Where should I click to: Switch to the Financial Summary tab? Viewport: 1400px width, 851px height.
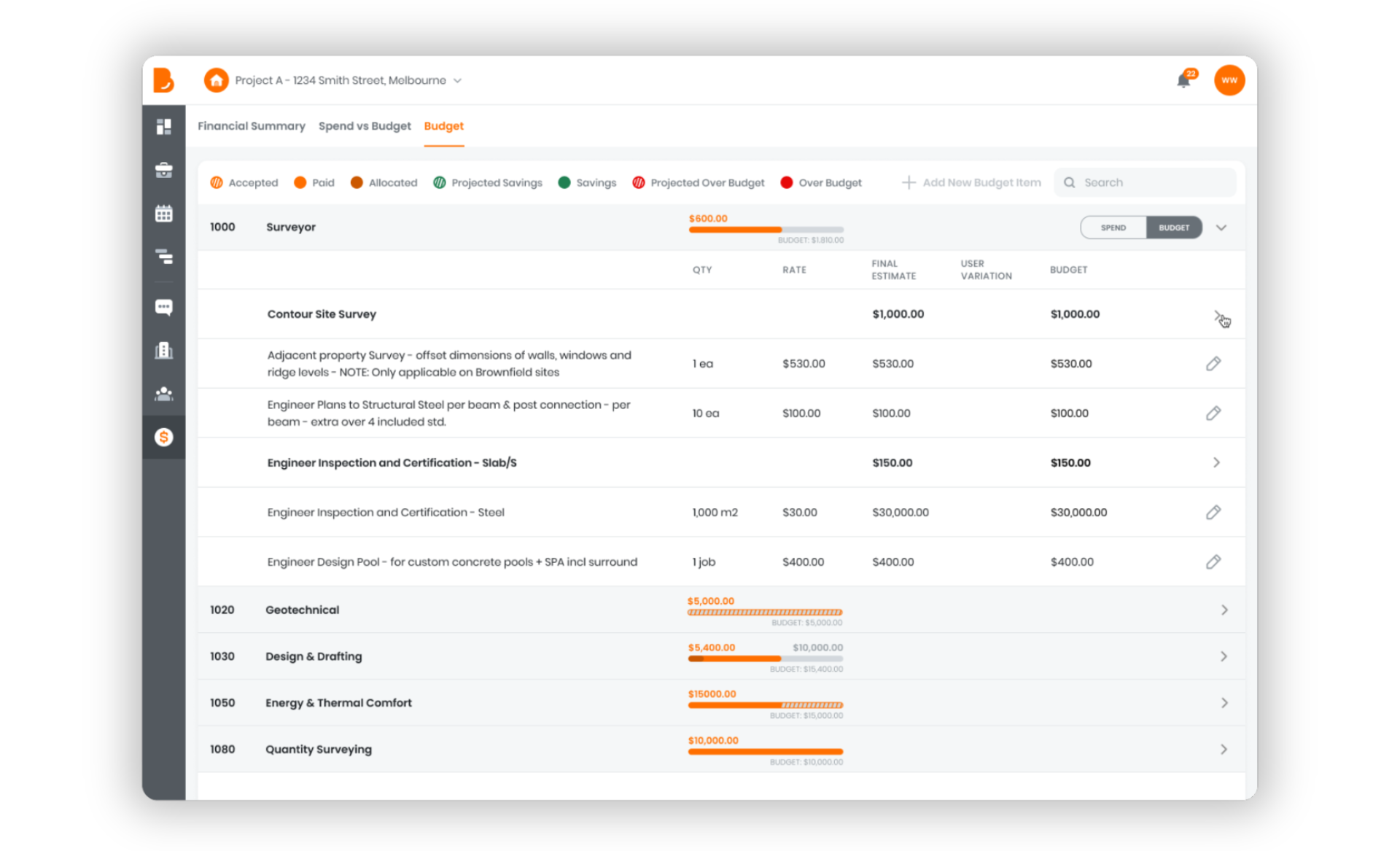pos(252,126)
